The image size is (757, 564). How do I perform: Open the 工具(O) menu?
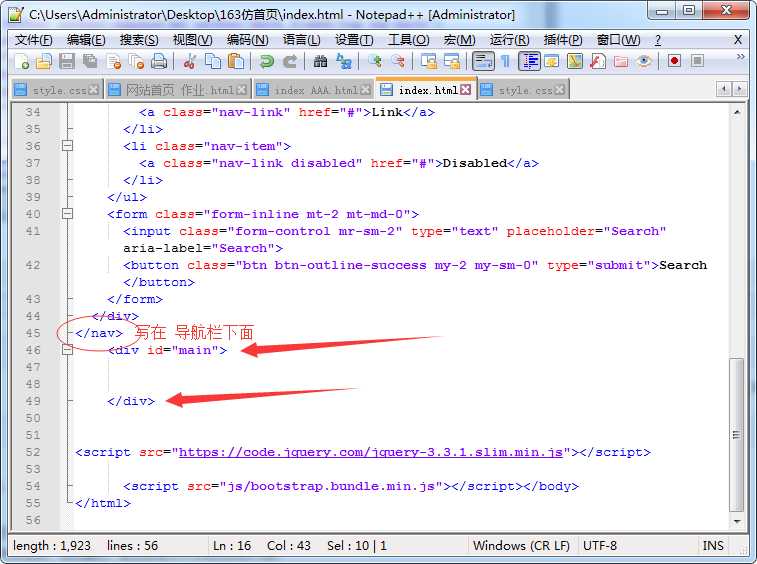(408, 40)
